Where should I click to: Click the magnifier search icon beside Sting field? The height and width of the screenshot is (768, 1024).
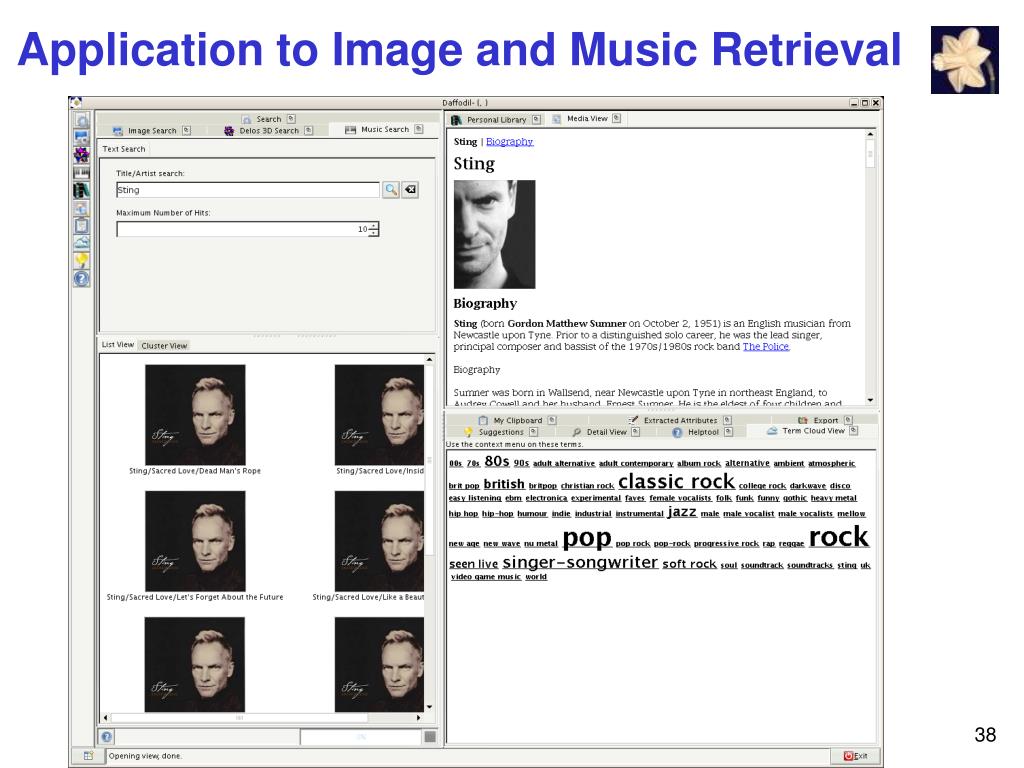[391, 189]
